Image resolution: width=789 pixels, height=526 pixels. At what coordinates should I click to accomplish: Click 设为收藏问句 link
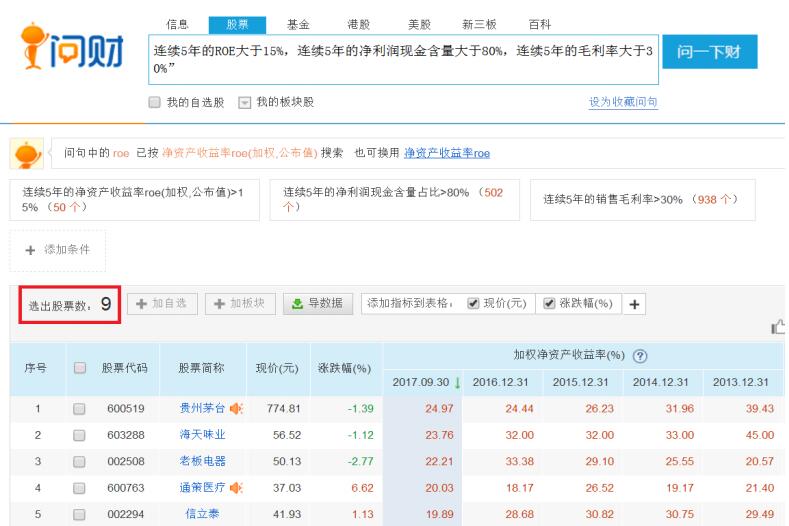623,102
